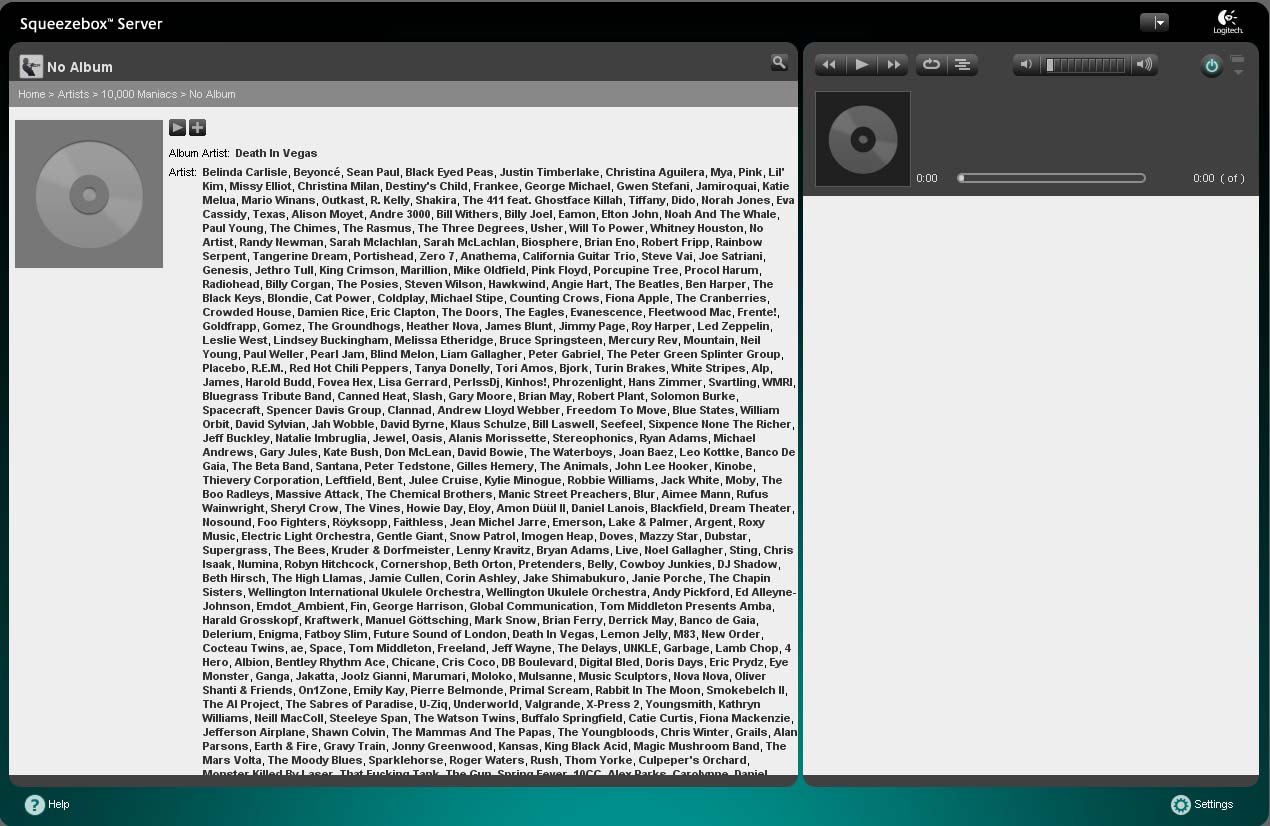
Task: Toggle repeat mode in the player
Action: point(931,65)
